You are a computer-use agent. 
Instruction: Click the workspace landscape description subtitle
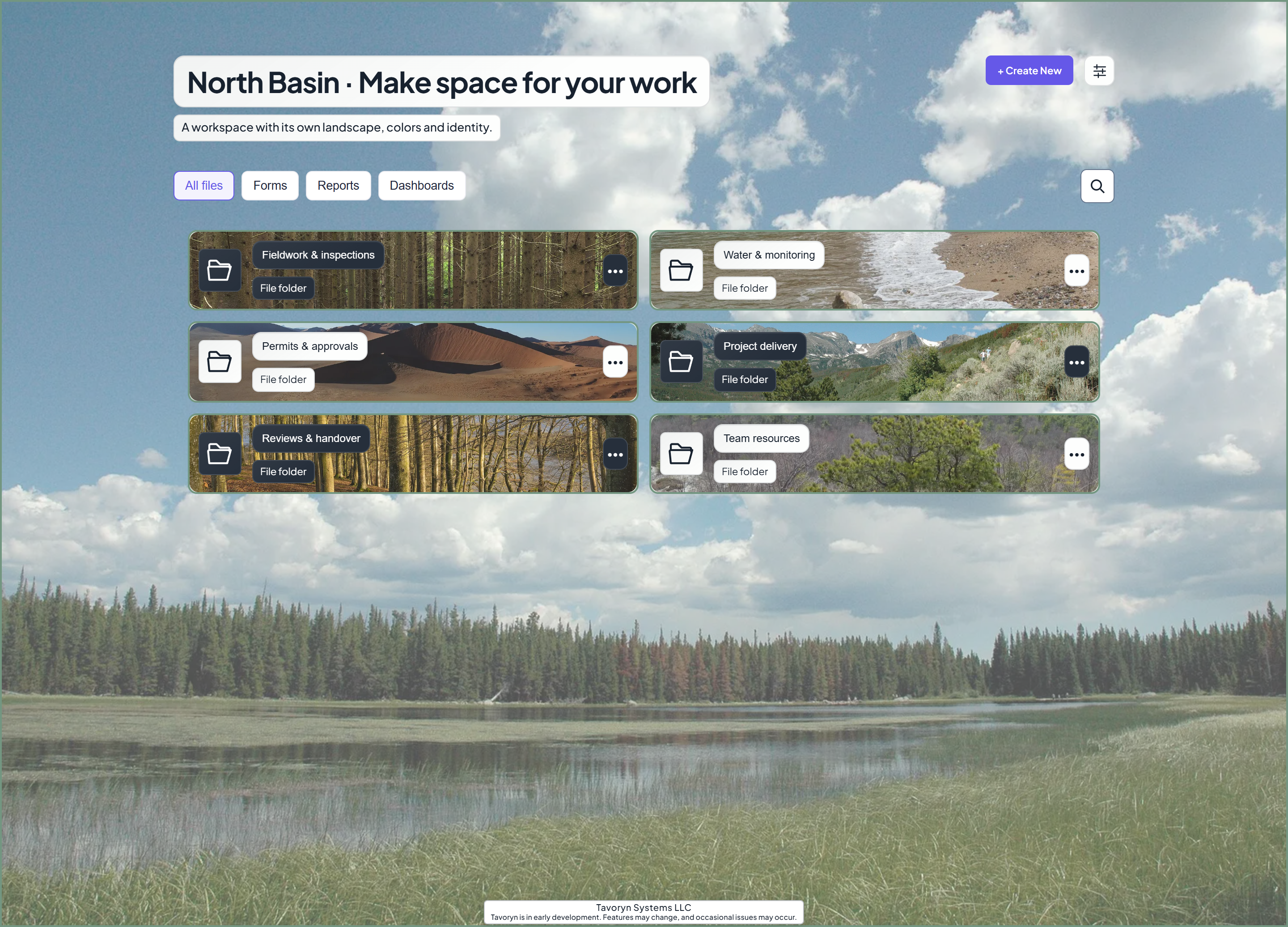[337, 128]
